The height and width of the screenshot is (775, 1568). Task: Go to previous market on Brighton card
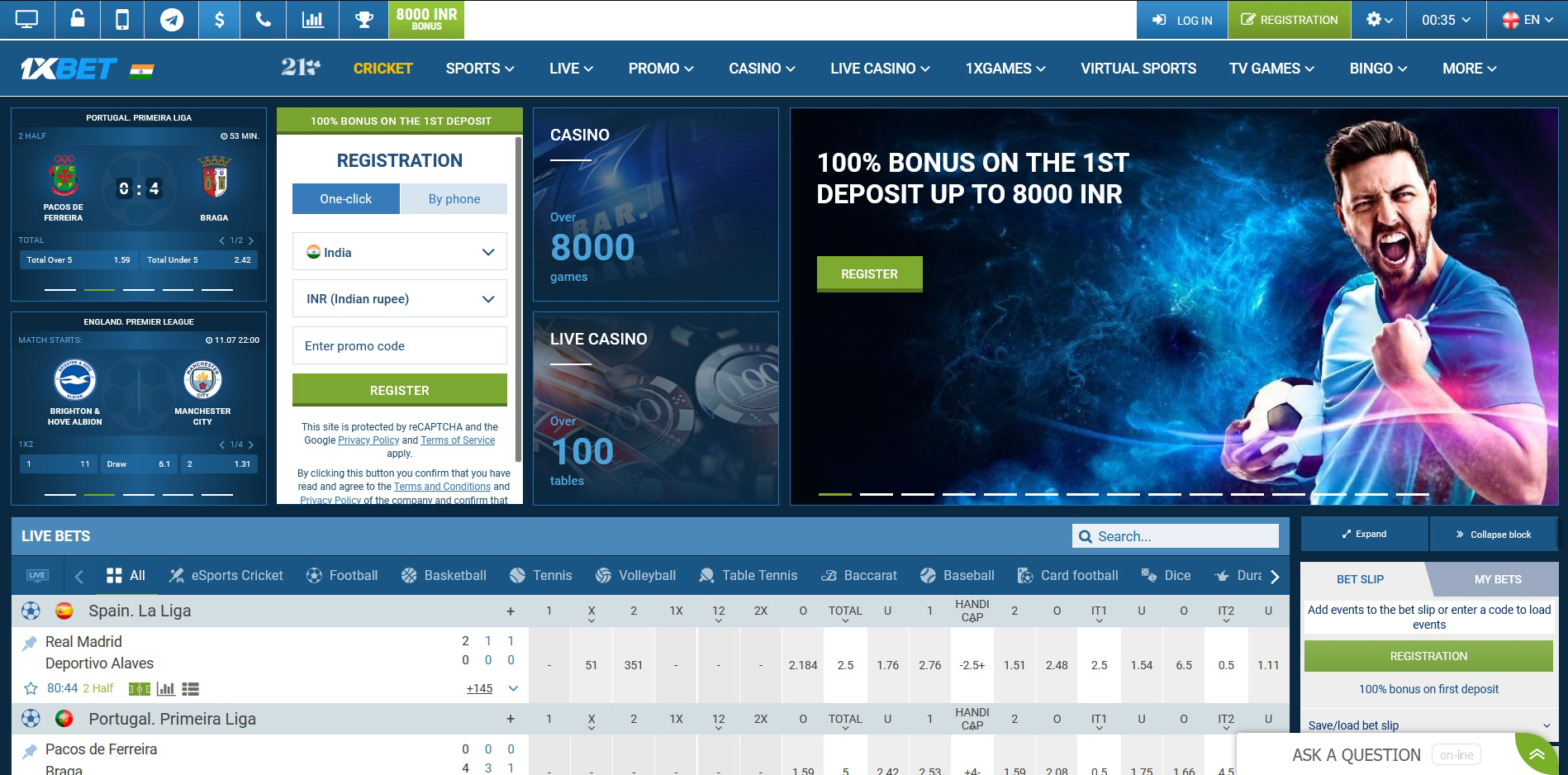click(x=221, y=445)
